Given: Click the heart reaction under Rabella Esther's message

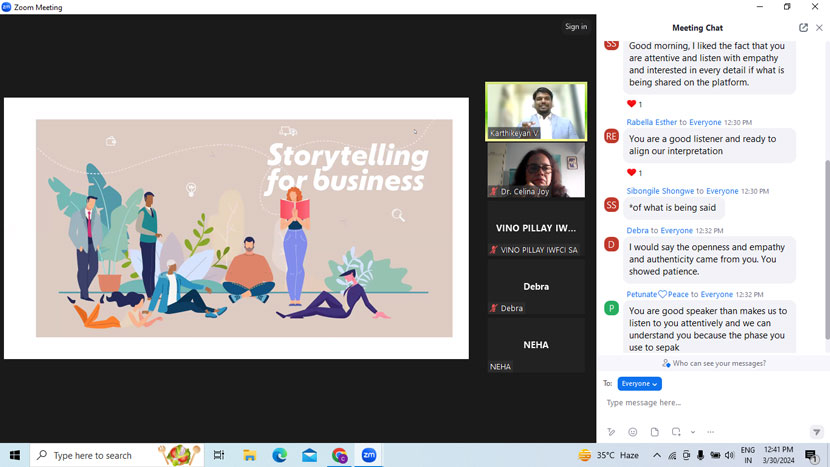Looking at the screenshot, I should click(633, 173).
